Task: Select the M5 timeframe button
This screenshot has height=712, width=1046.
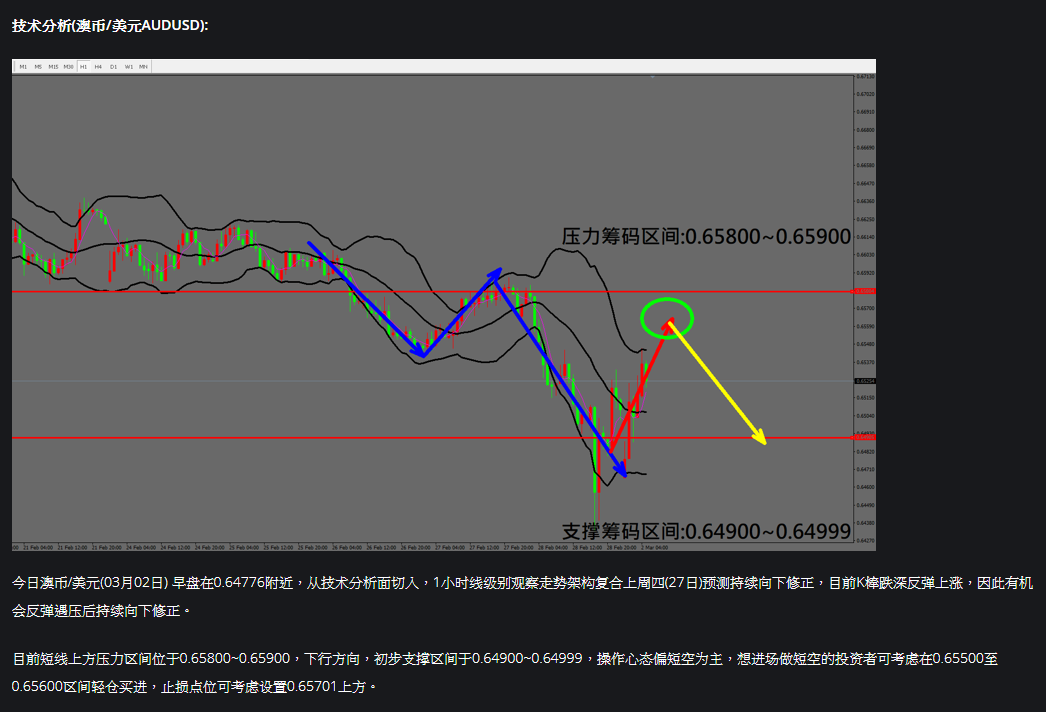Action: [x=38, y=67]
